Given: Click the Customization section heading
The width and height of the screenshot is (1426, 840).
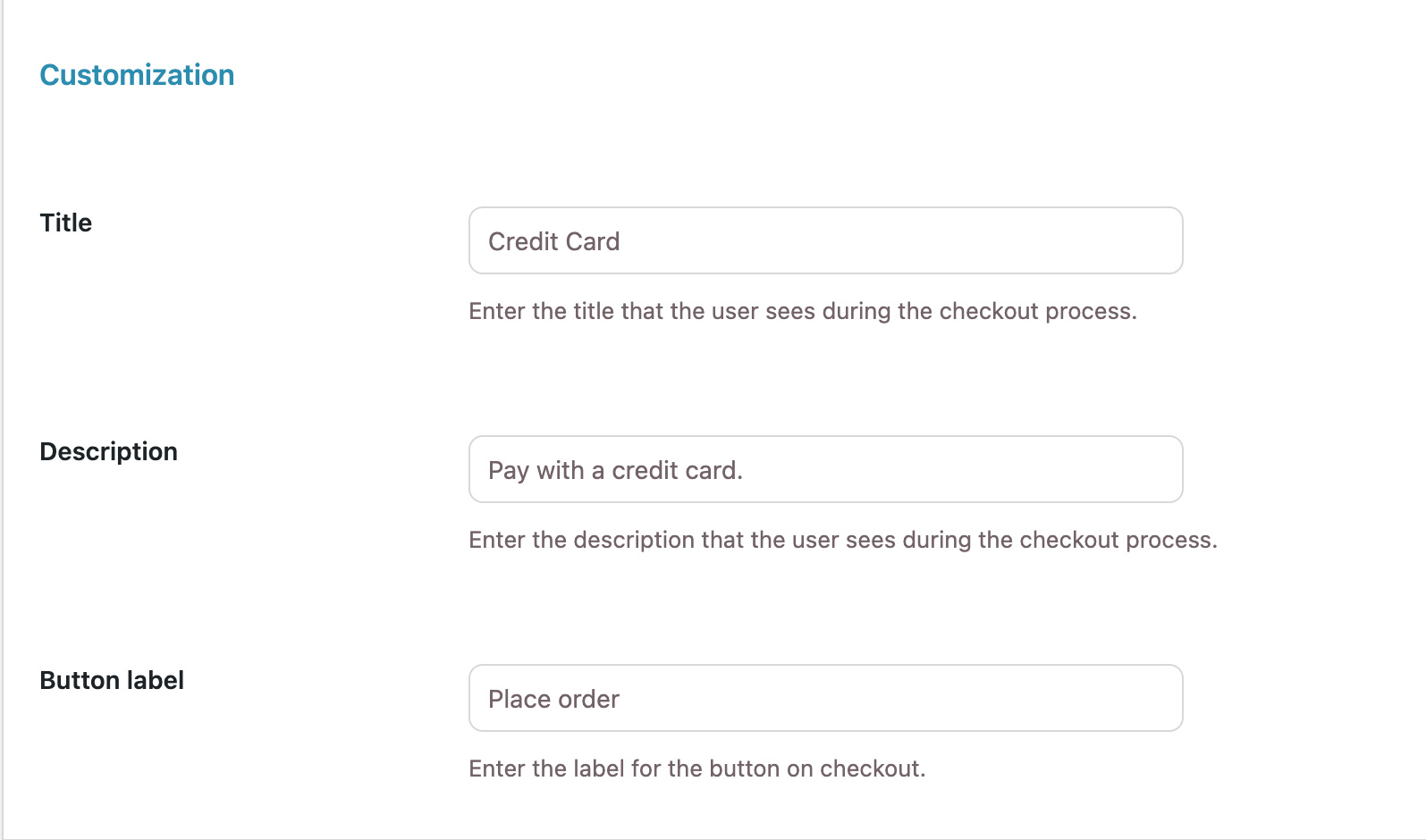Looking at the screenshot, I should [137, 75].
